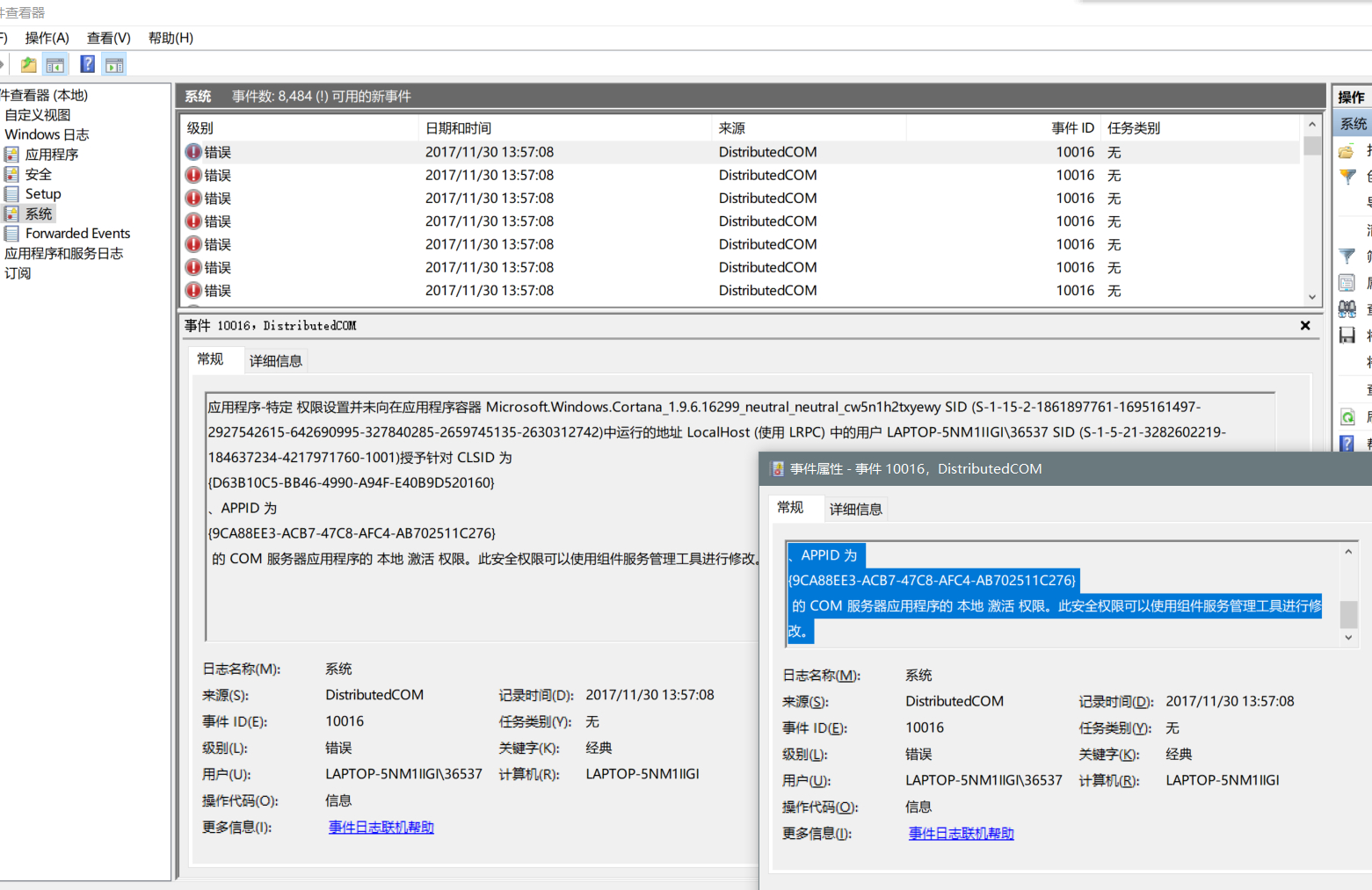Open 事件日志联机帮助 link in the event properties dialog
Viewport: 1372px width, 890px height.
(962, 834)
